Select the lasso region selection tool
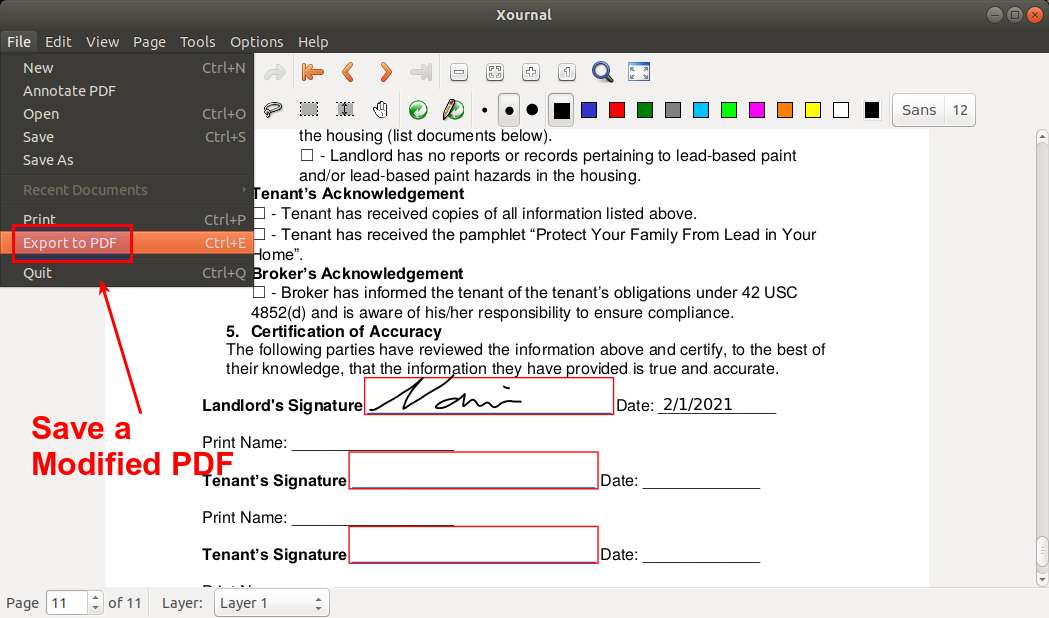Viewport: 1049px width, 618px height. click(x=273, y=109)
